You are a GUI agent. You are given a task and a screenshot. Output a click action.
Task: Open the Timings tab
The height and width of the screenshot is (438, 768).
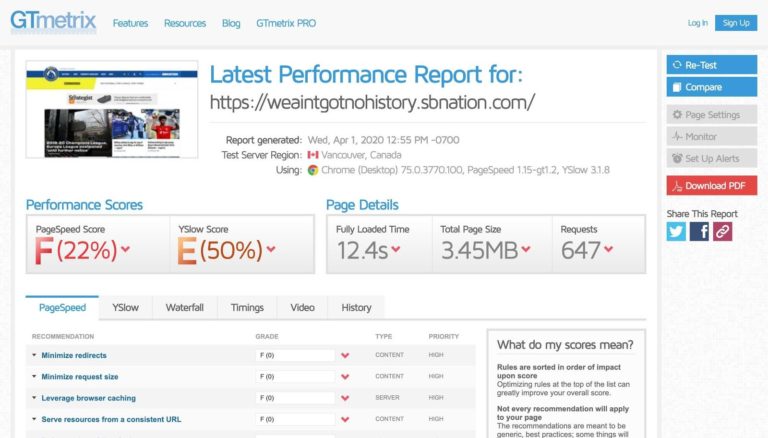[247, 308]
